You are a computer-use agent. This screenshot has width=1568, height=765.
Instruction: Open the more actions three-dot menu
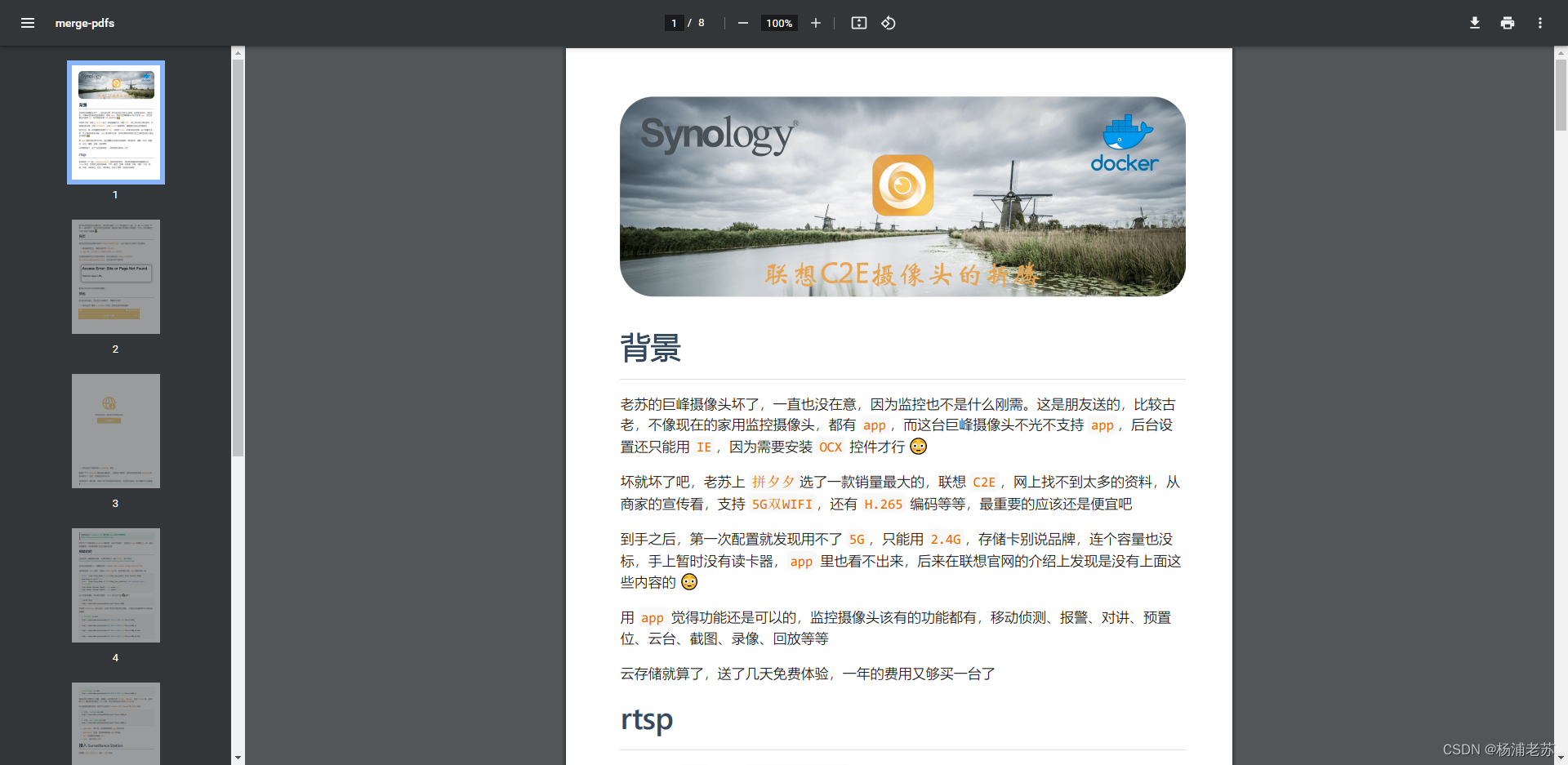(x=1540, y=23)
